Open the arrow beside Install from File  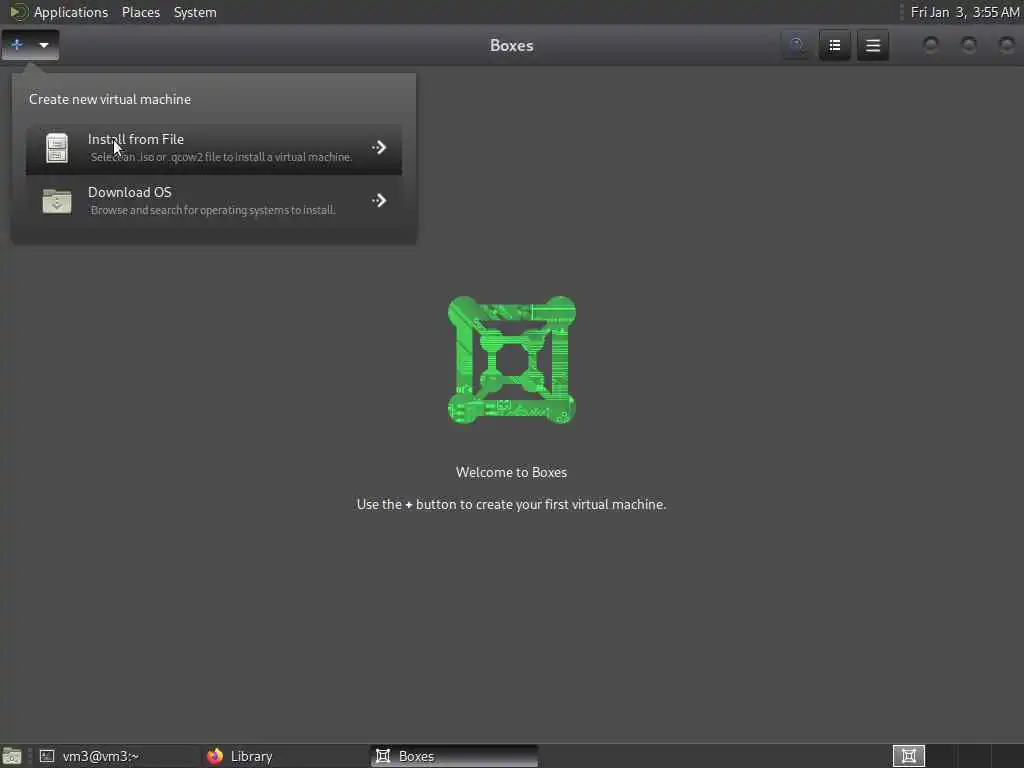[x=379, y=148]
